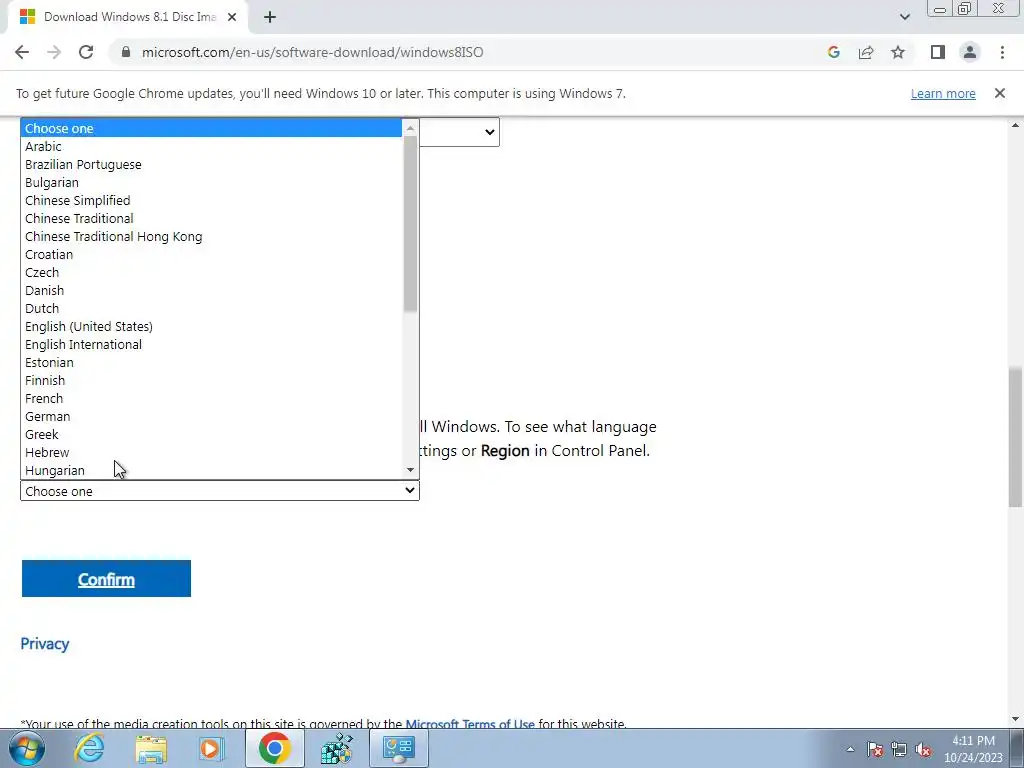1024x768 pixels.
Task: Open the Windows Start menu
Action: click(27, 749)
